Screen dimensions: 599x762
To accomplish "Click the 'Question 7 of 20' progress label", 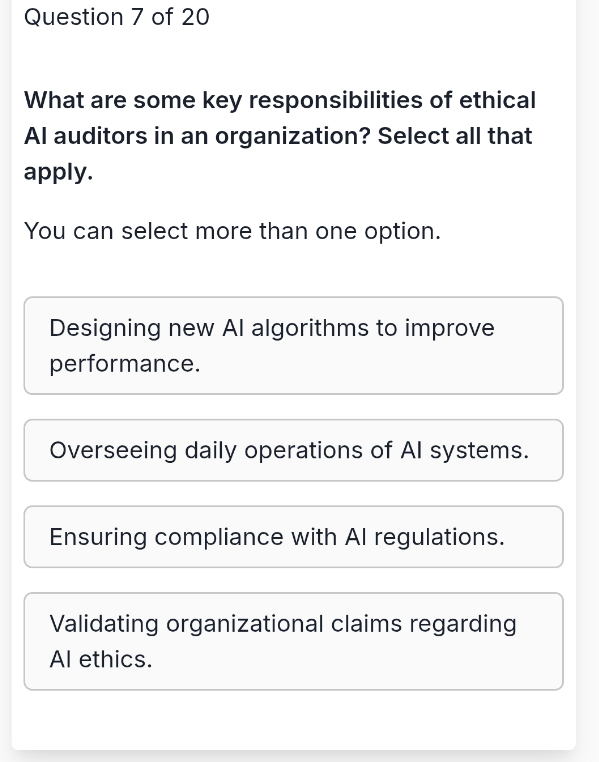I will 117,17.
